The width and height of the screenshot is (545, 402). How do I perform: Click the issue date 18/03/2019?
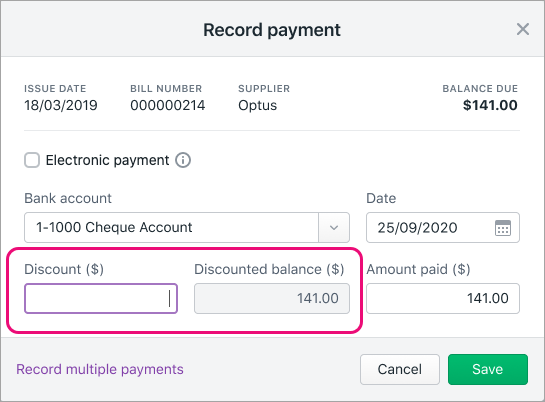click(x=61, y=105)
